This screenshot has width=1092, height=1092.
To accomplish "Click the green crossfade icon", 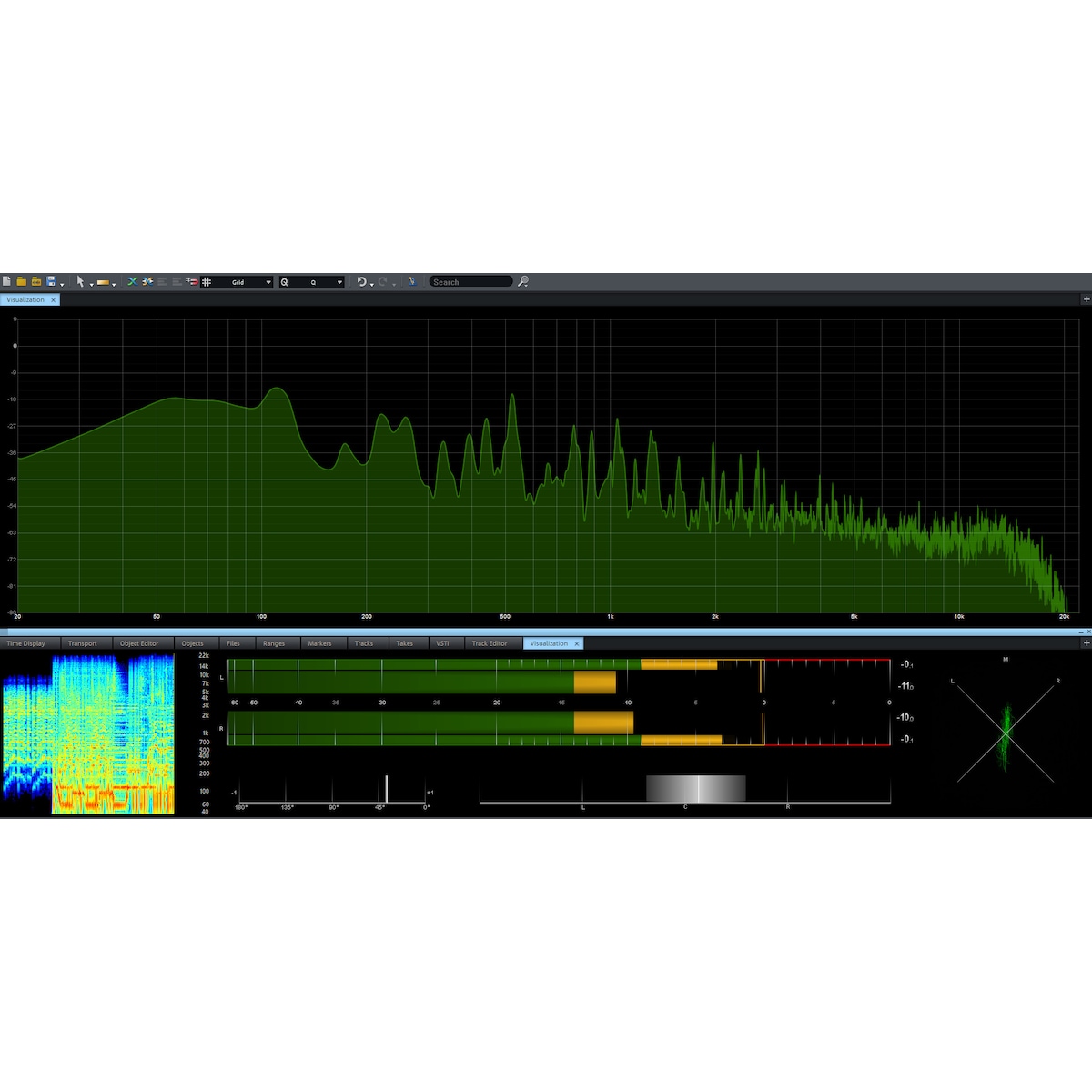I will click(132, 282).
